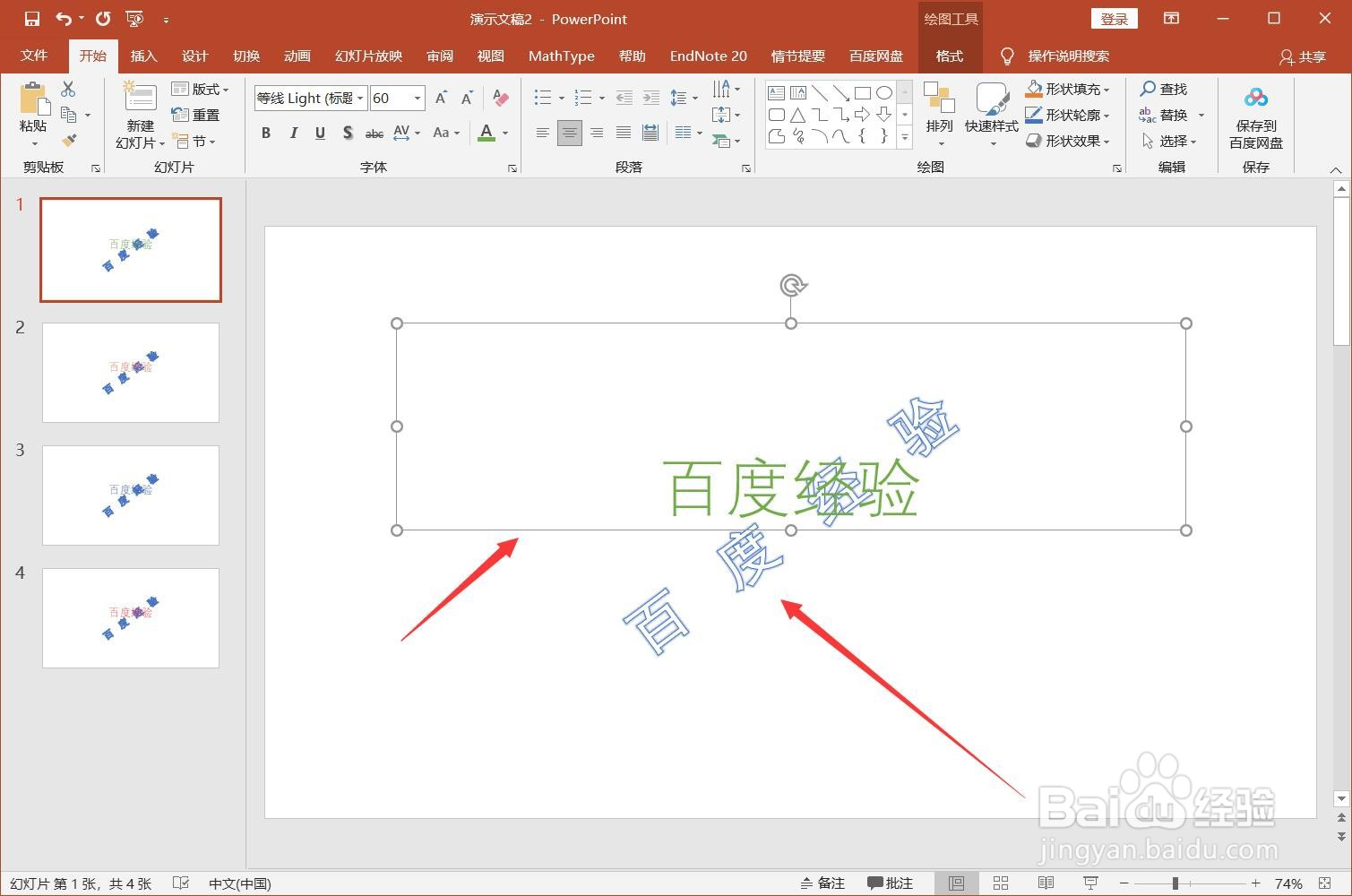Viewport: 1352px width, 896px height.
Task: Switch to Reading view
Action: coord(1046,883)
